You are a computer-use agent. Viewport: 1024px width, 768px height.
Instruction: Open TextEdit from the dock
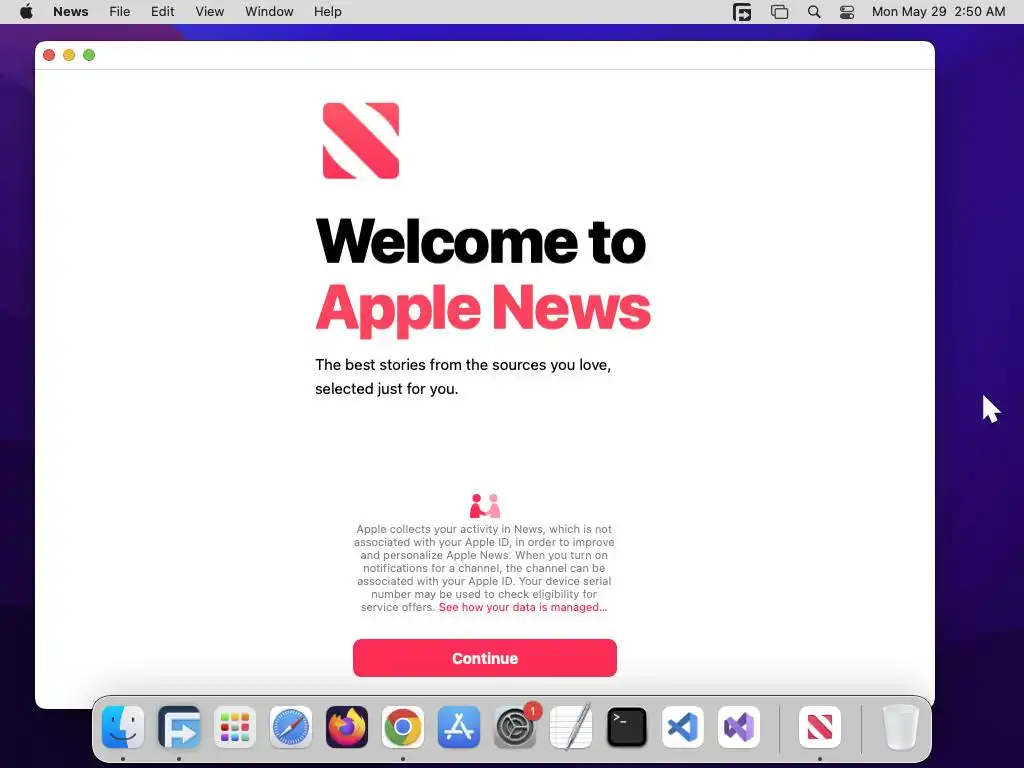[571, 727]
